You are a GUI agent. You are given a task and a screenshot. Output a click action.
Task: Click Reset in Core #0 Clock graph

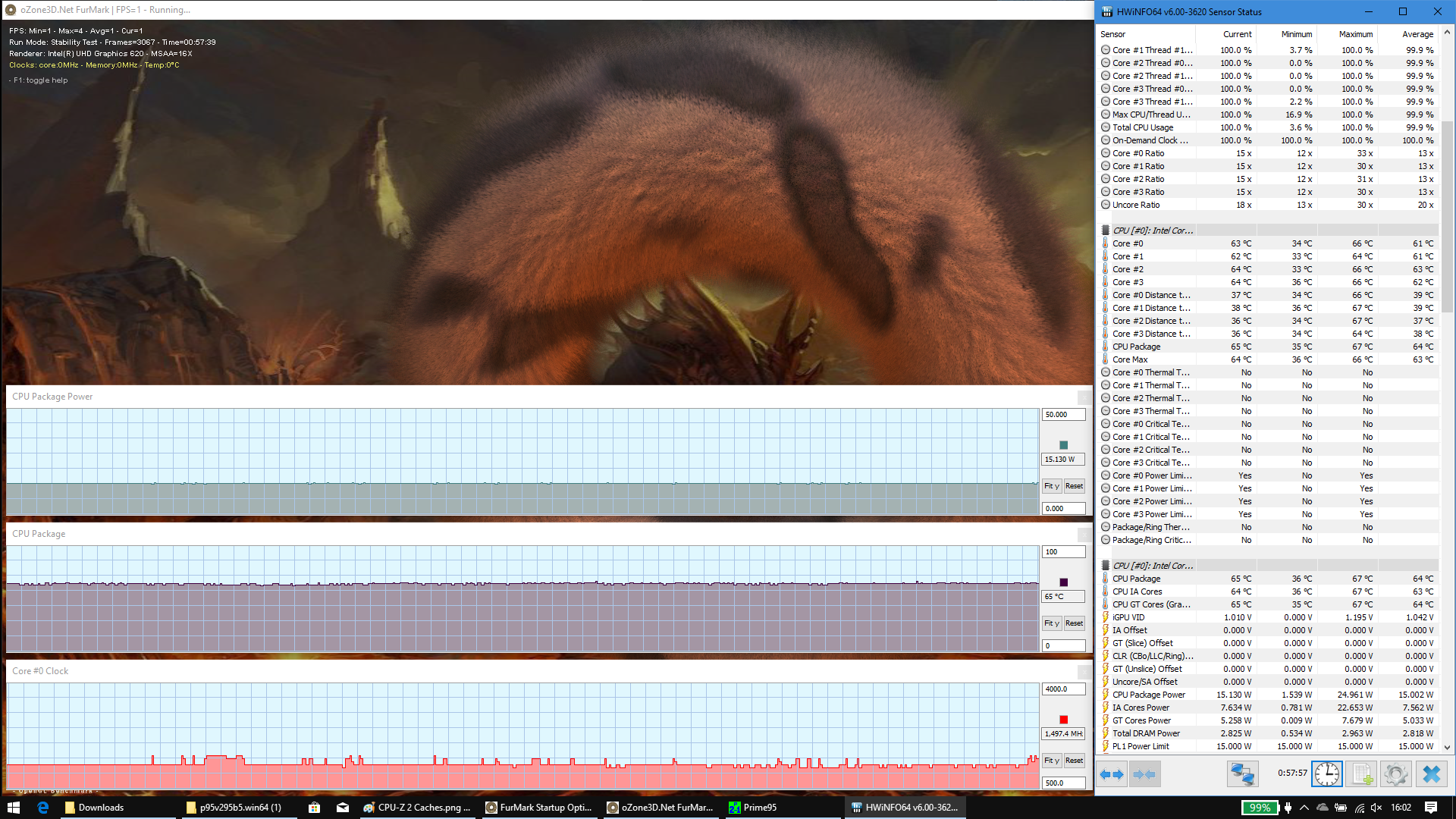point(1074,761)
